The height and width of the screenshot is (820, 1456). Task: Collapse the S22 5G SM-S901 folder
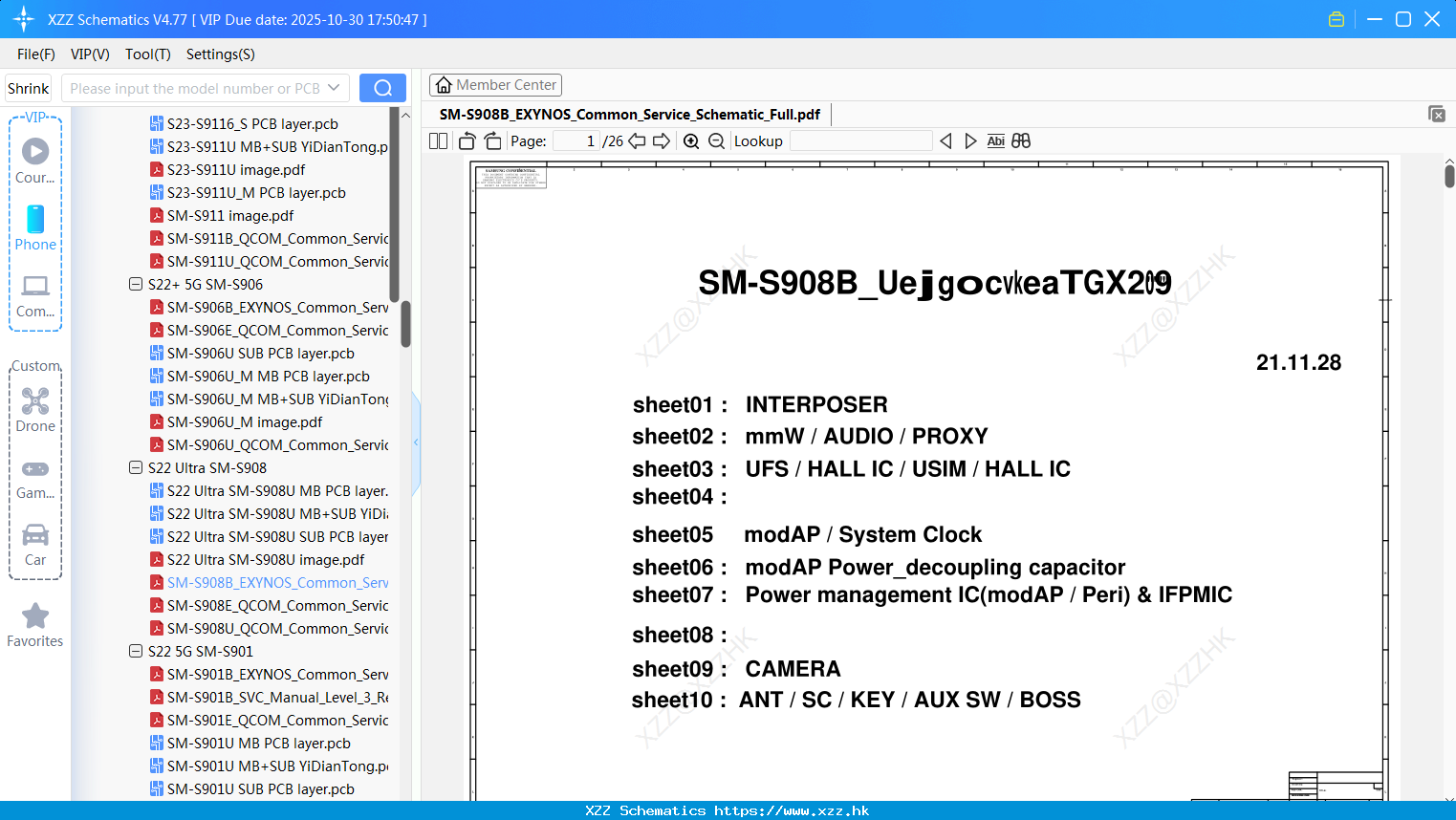tap(136, 651)
